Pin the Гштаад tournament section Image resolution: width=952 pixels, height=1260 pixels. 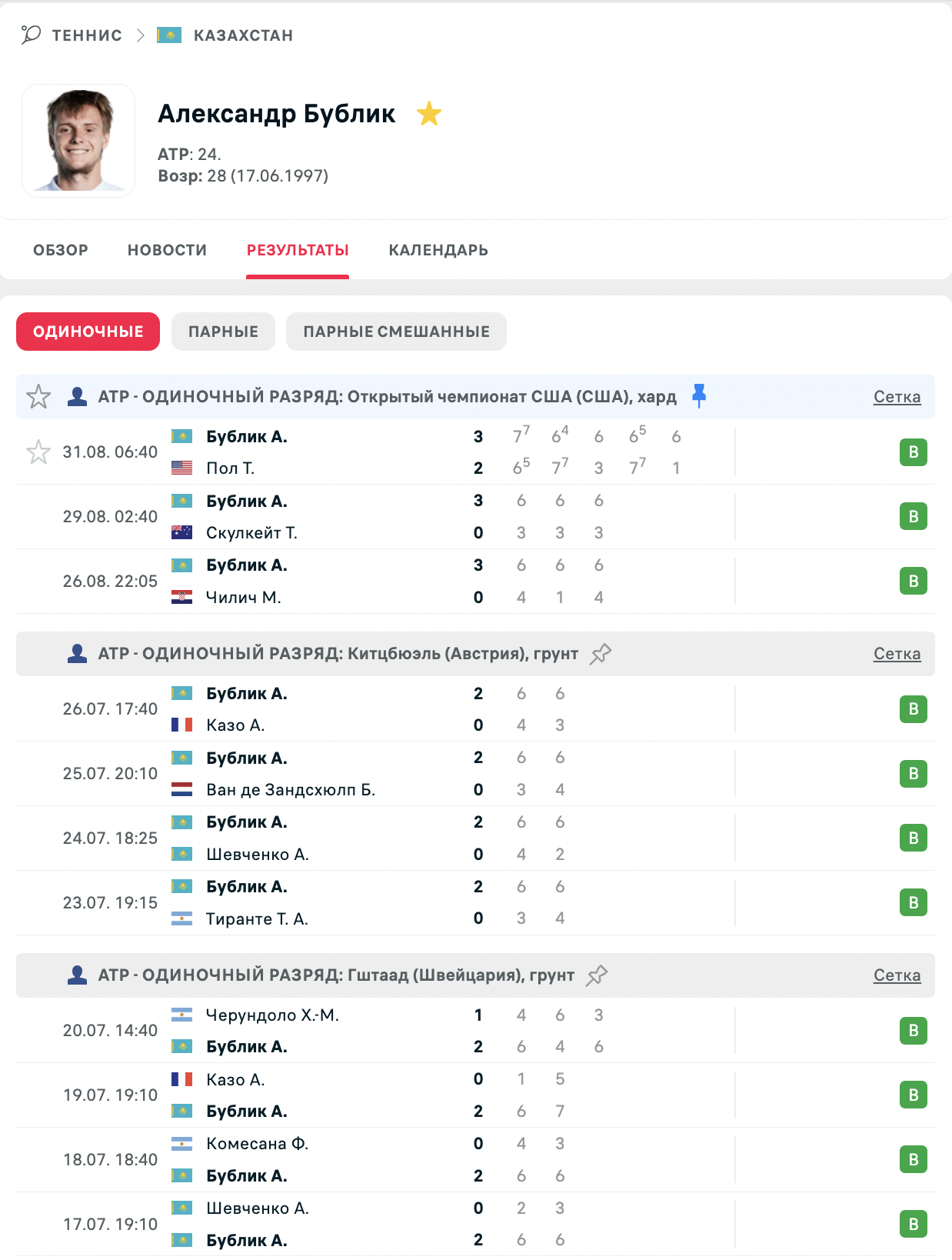coord(597,975)
